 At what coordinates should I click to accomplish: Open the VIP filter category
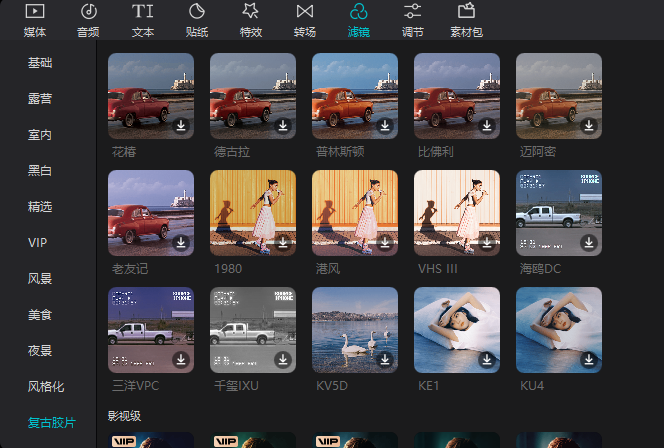(x=38, y=243)
